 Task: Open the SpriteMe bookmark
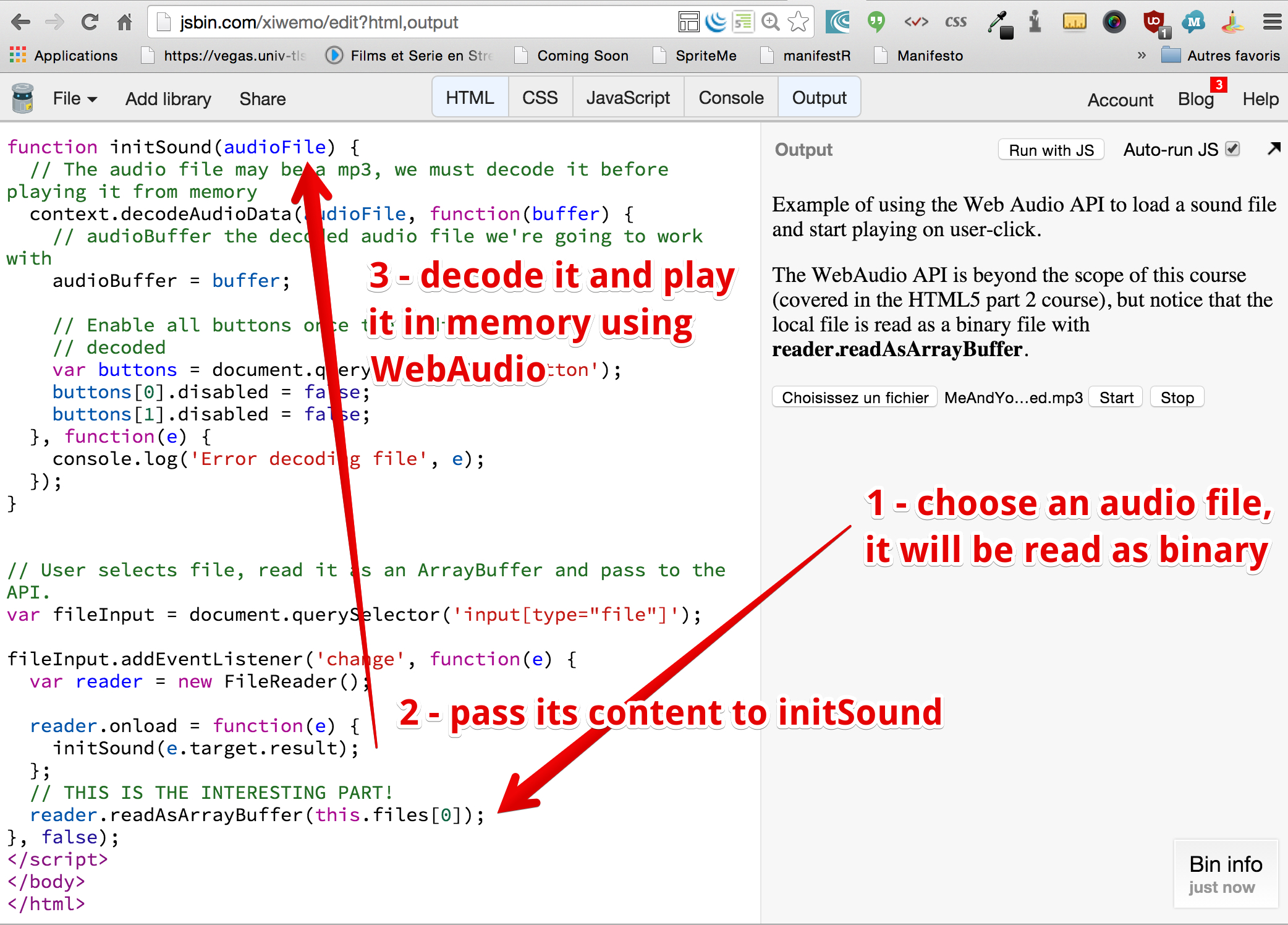(x=695, y=55)
